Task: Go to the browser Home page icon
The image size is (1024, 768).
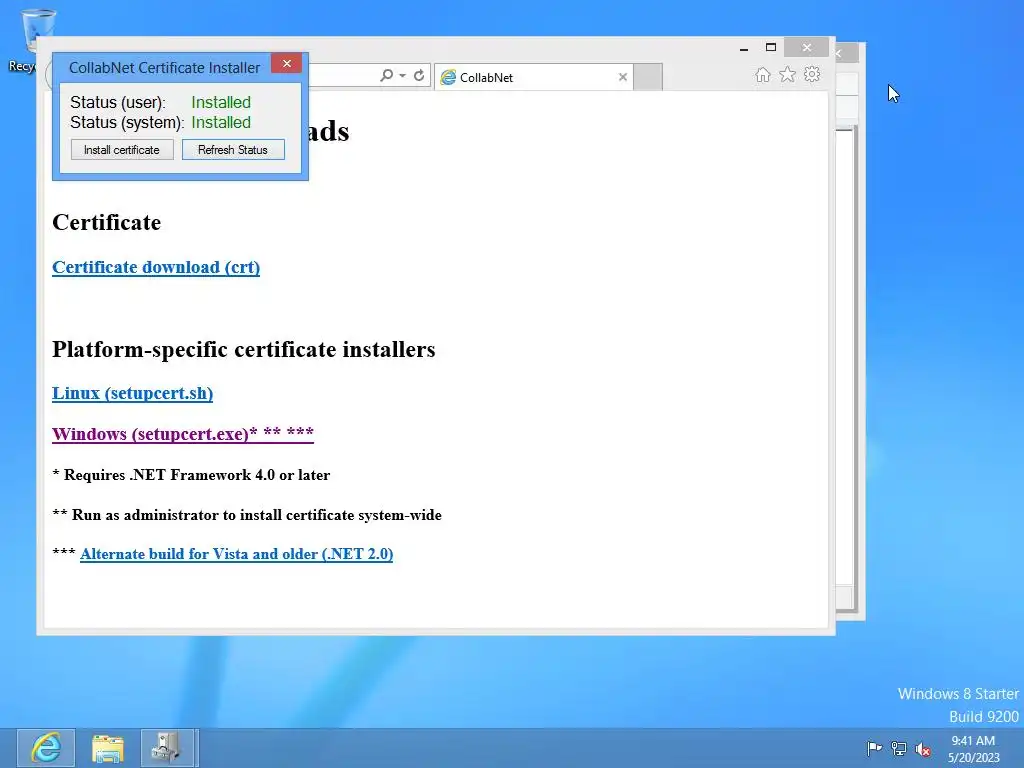Action: coord(763,74)
